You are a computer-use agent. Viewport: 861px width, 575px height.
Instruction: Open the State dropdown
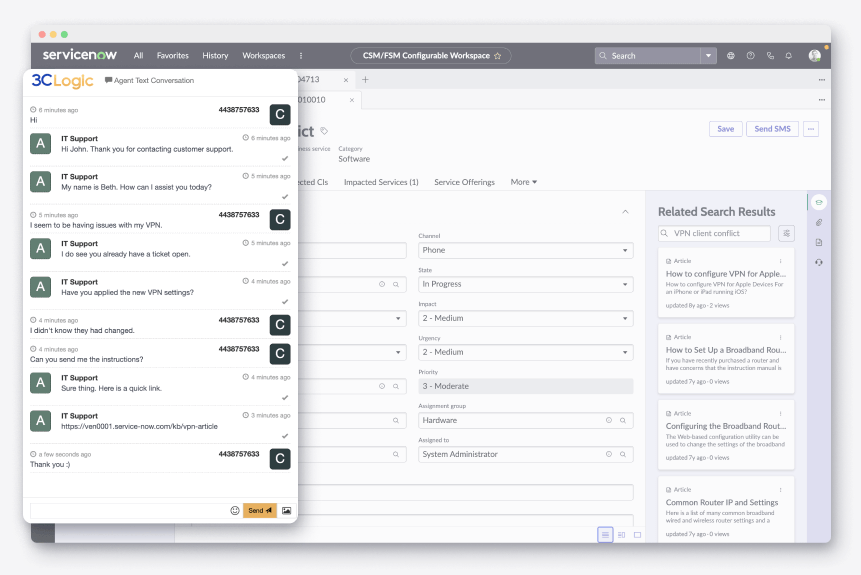tap(525, 284)
